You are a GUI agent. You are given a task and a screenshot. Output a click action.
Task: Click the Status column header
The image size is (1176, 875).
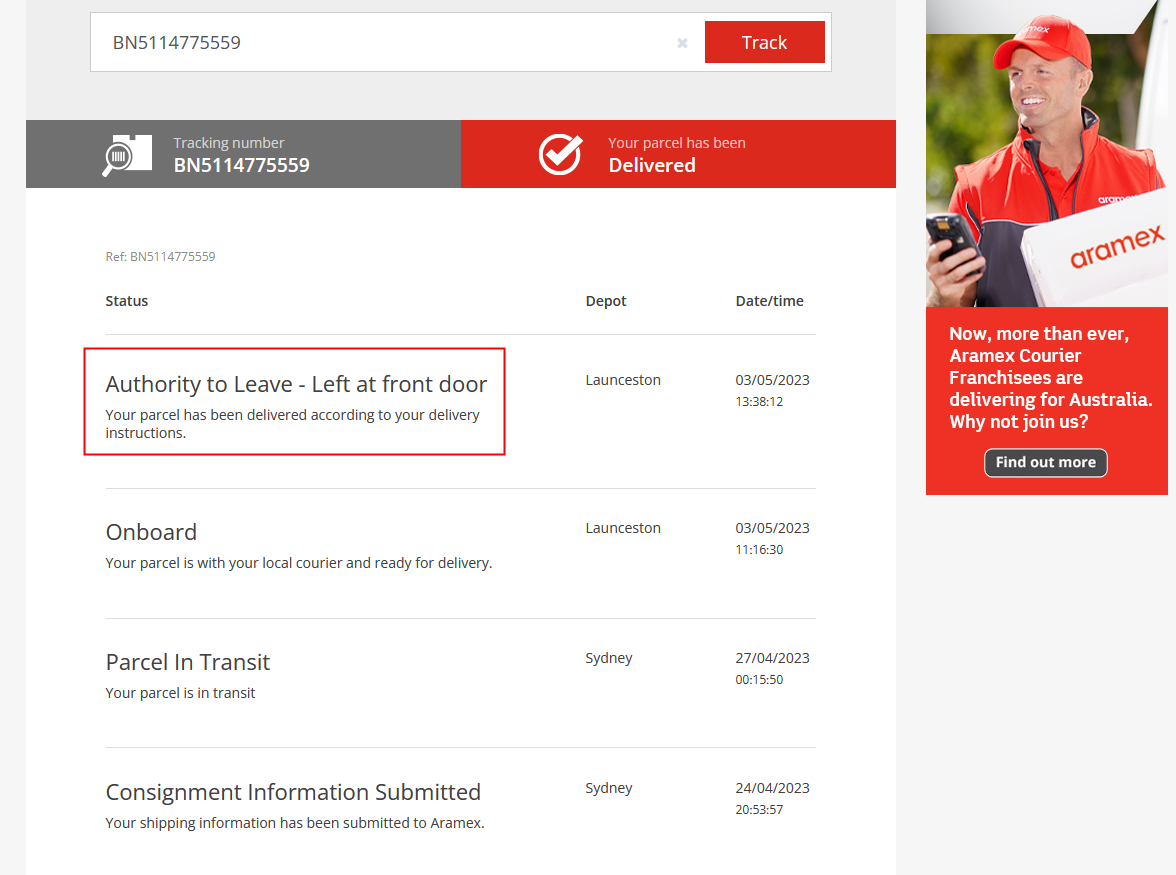pos(127,301)
